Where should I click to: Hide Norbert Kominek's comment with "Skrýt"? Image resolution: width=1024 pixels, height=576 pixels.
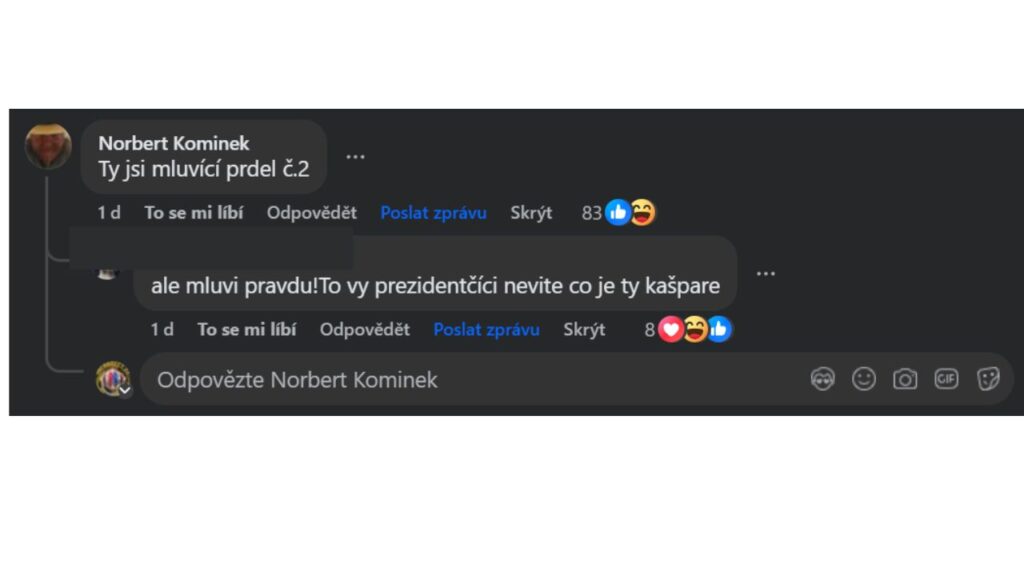(531, 213)
